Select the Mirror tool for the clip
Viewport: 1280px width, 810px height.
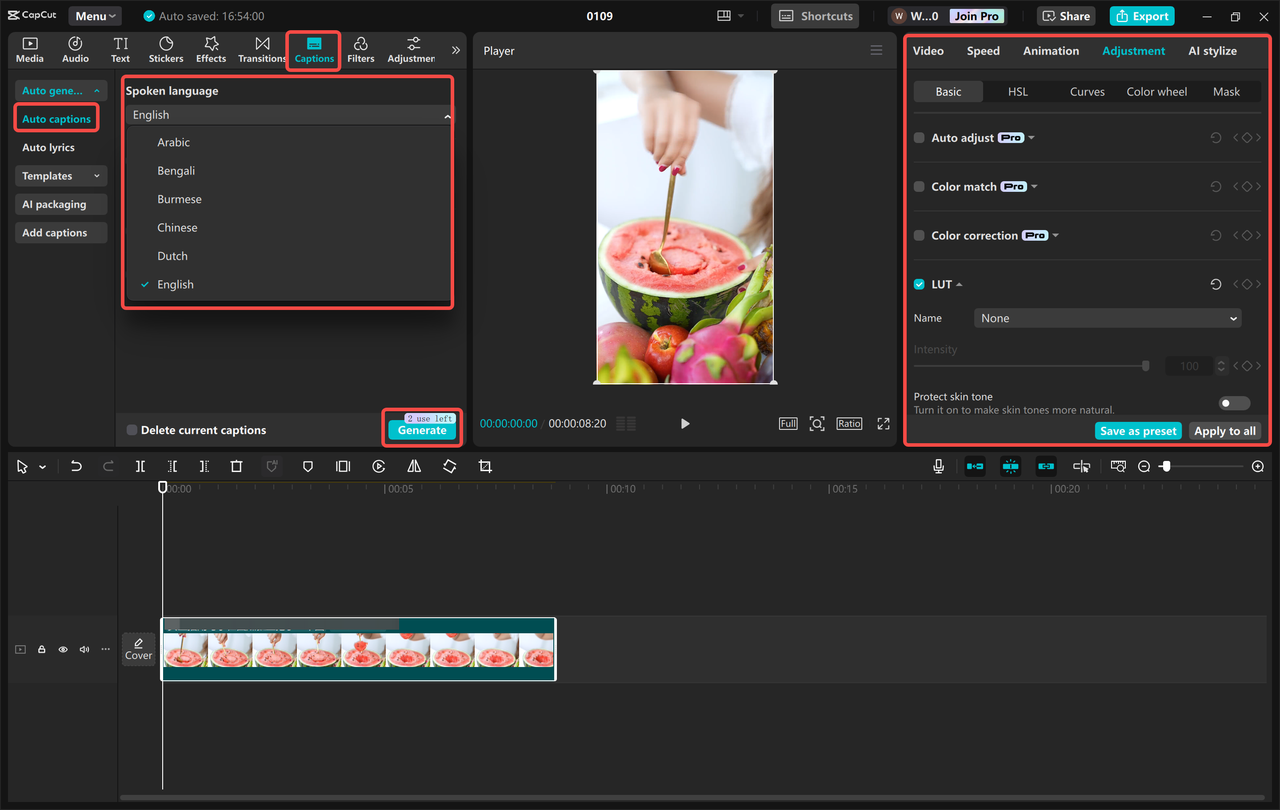pos(414,466)
